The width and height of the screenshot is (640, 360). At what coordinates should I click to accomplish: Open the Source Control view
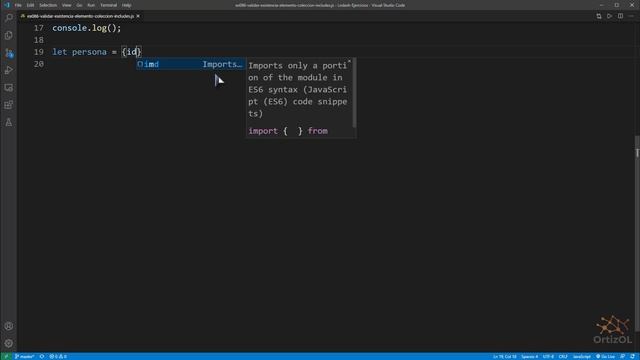[x=9, y=53]
